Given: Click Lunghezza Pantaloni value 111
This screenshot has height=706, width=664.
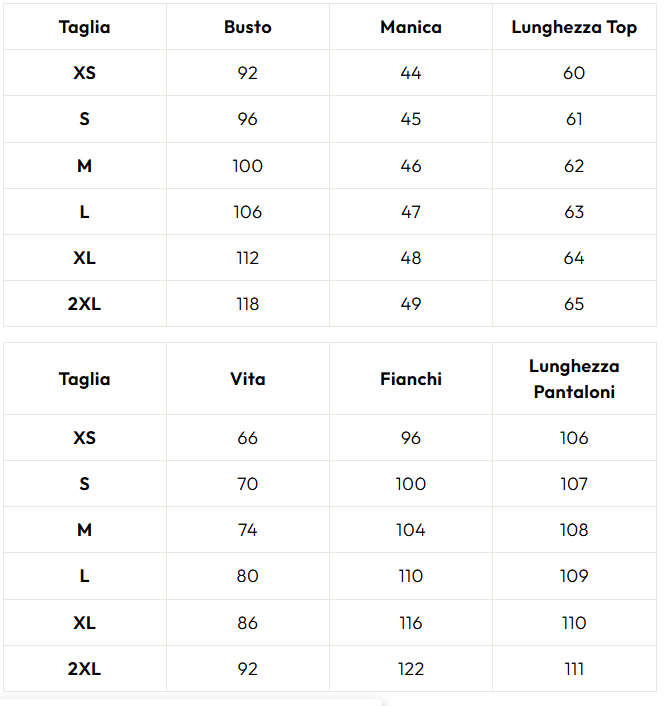Looking at the screenshot, I should 574,669.
